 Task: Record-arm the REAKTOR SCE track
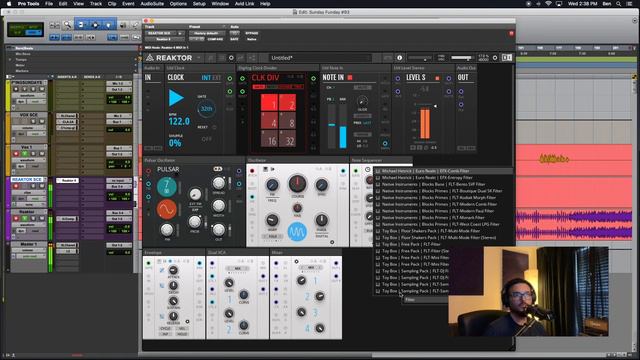(x=16, y=186)
